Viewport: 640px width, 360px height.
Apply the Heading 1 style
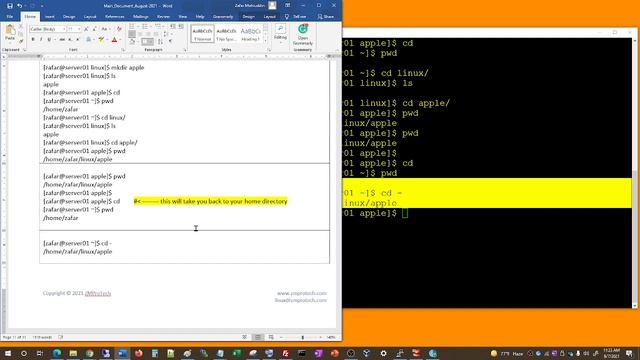[x=250, y=33]
